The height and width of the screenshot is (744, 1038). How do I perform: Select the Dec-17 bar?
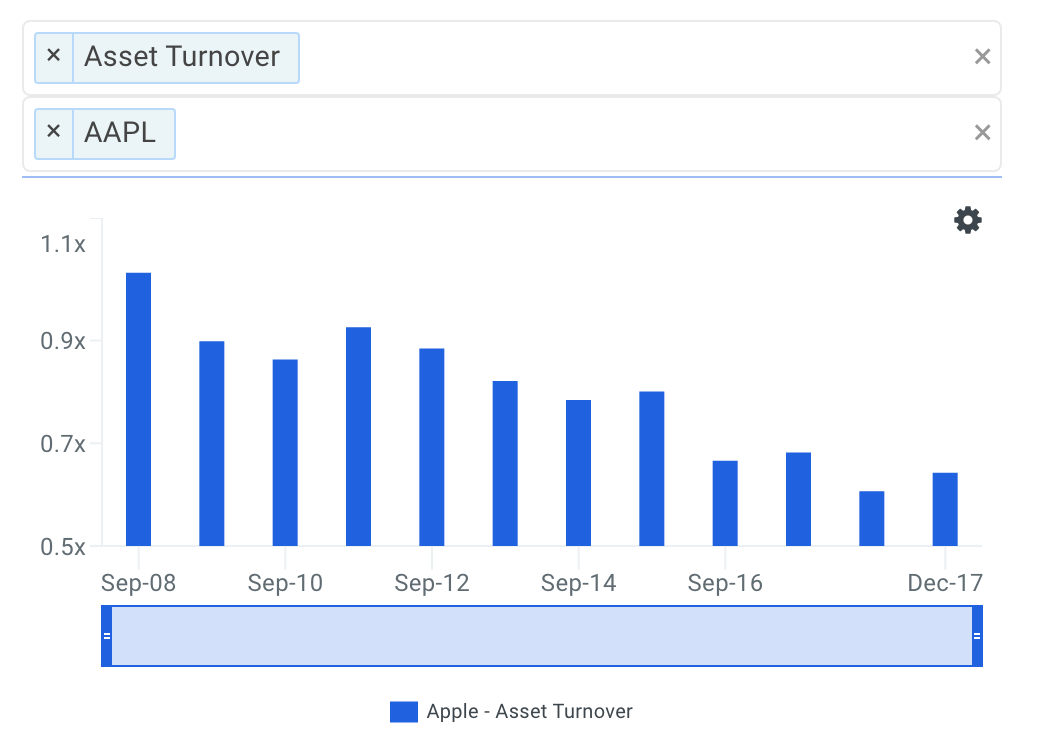click(x=945, y=509)
